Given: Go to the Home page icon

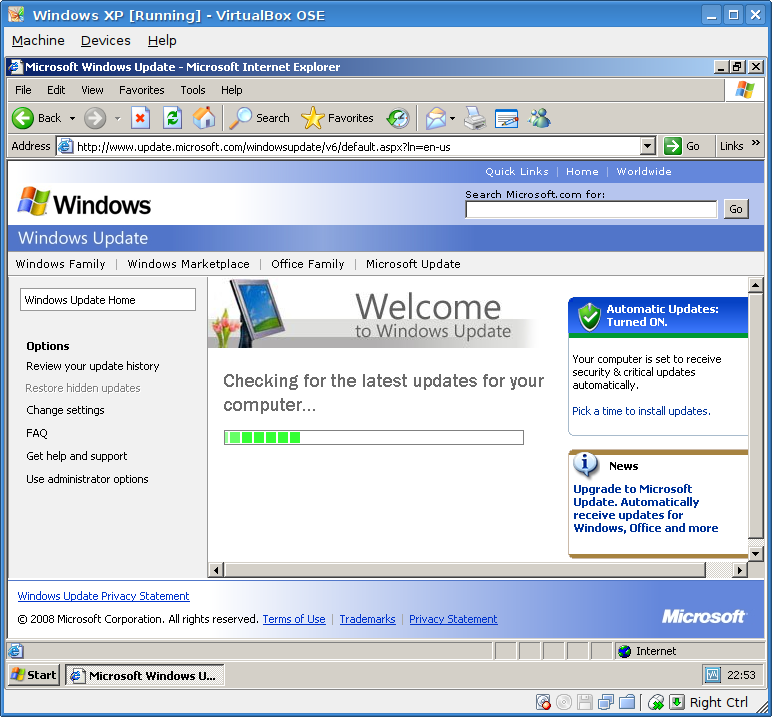Looking at the screenshot, I should coord(204,118).
